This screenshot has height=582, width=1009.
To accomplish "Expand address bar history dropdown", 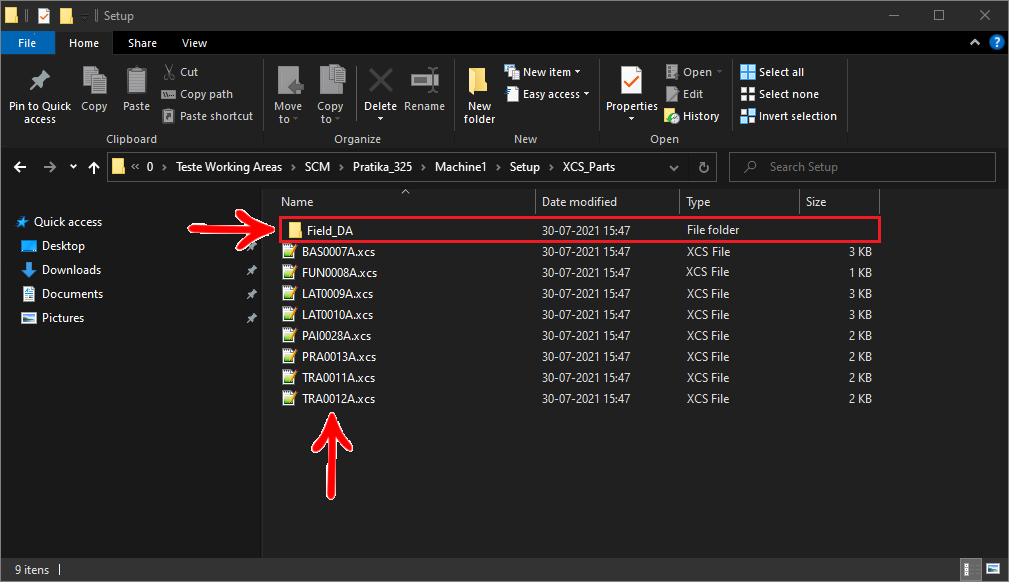I will (674, 167).
